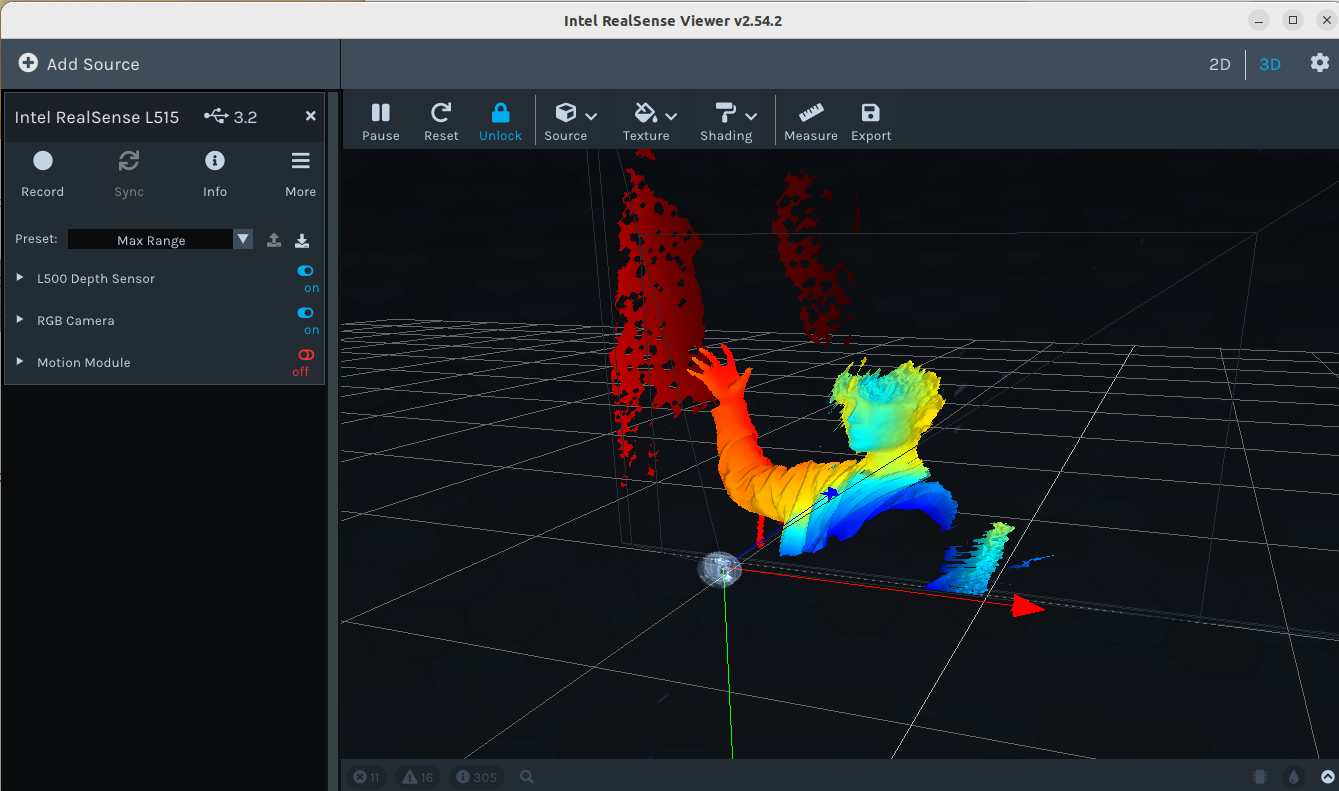Switch to 3D view

click(x=1270, y=64)
